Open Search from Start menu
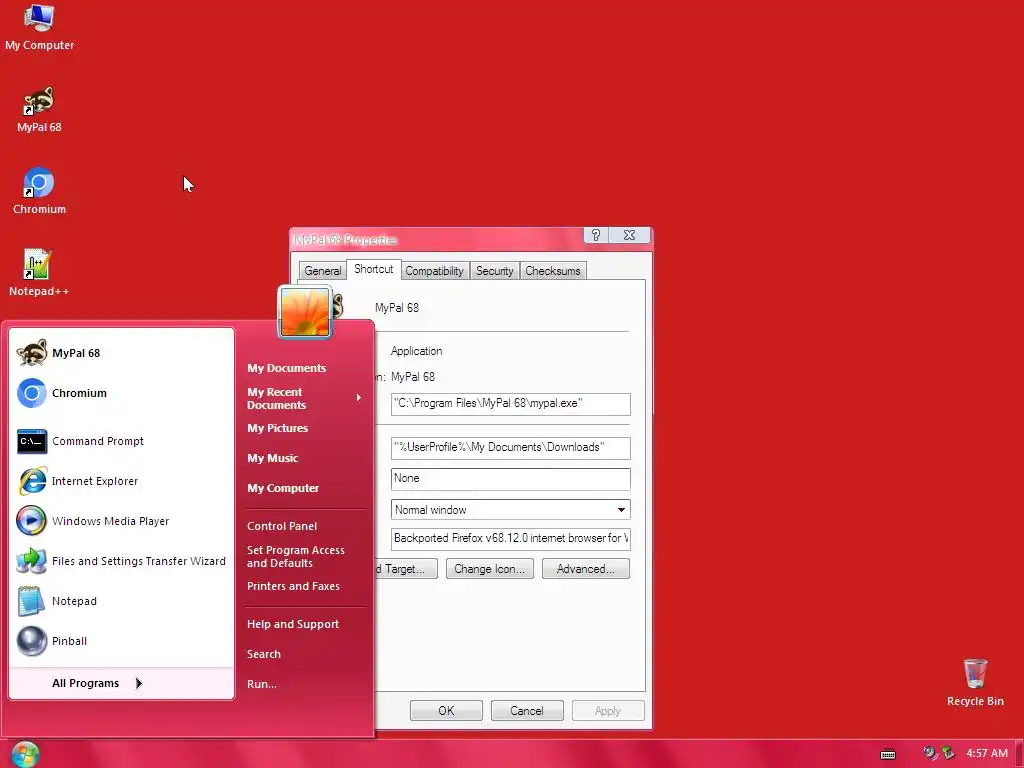The image size is (1024, 768). (x=264, y=654)
